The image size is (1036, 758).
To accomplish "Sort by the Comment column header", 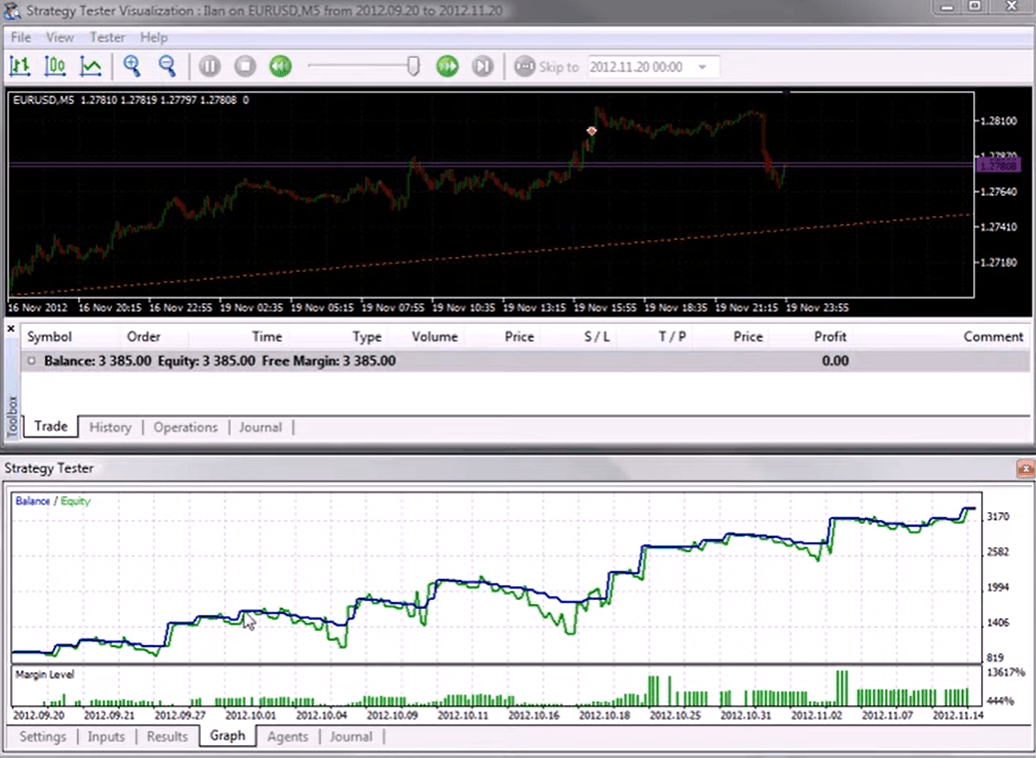I will click(x=993, y=336).
